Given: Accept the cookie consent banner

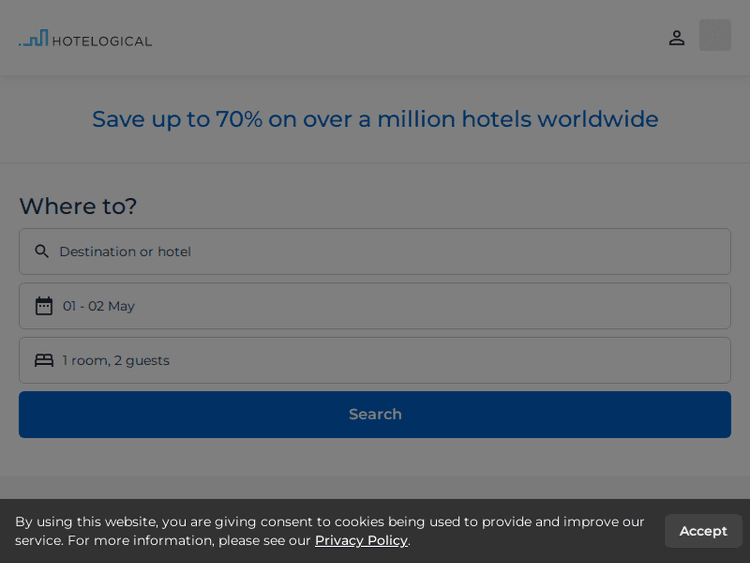Looking at the screenshot, I should (703, 531).
